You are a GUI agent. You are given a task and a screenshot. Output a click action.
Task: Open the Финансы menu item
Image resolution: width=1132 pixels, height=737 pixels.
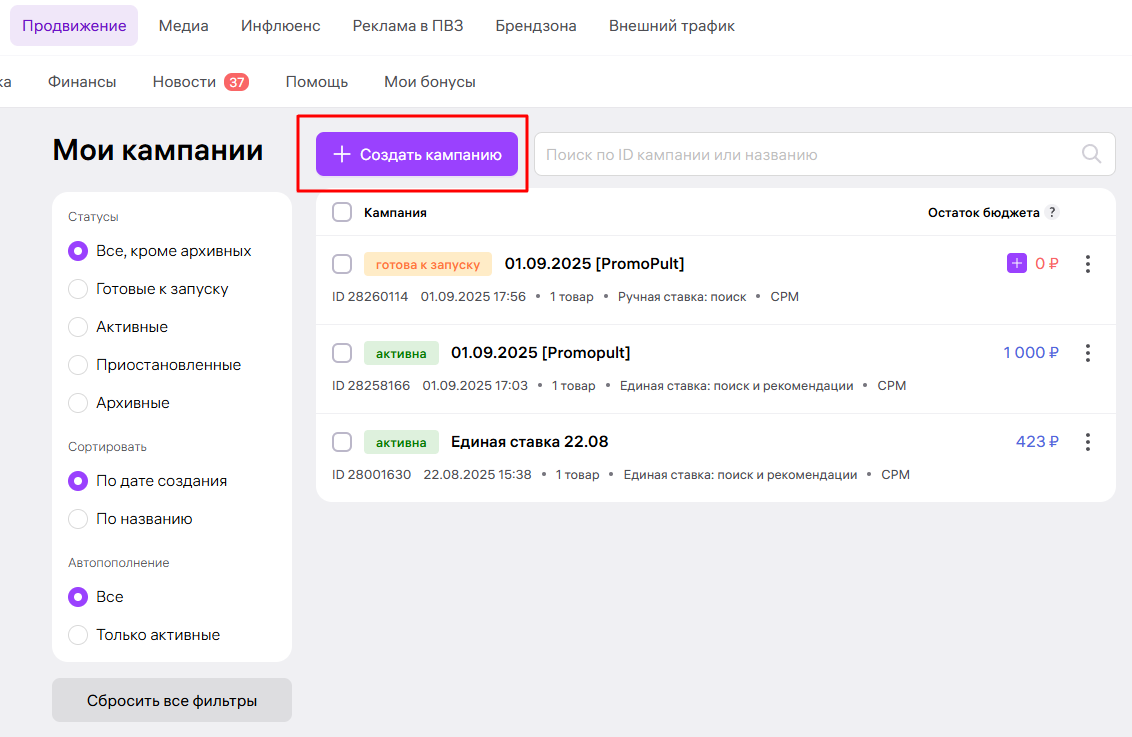(82, 82)
